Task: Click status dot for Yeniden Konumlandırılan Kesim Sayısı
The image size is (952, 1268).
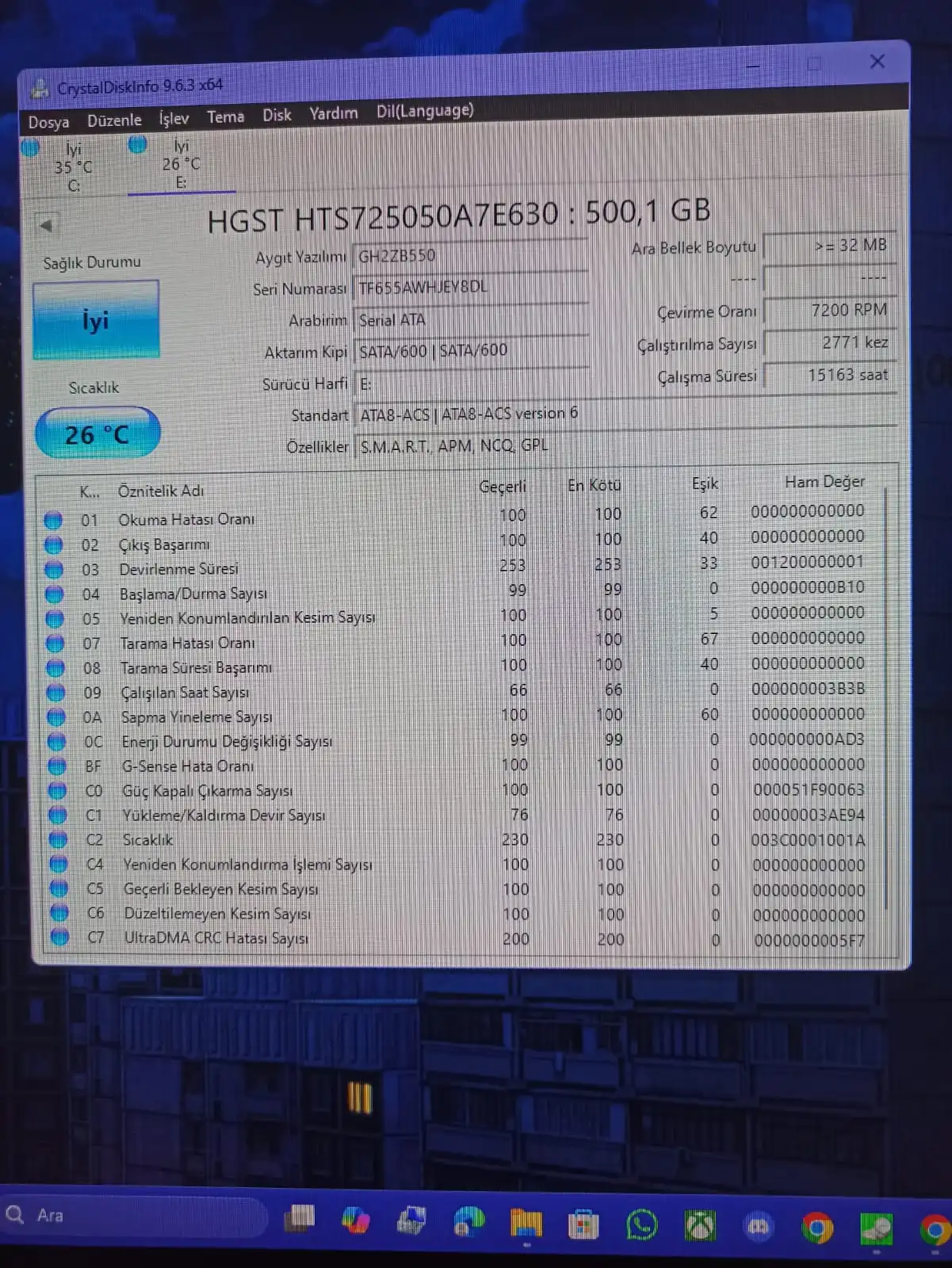Action: click(x=55, y=619)
